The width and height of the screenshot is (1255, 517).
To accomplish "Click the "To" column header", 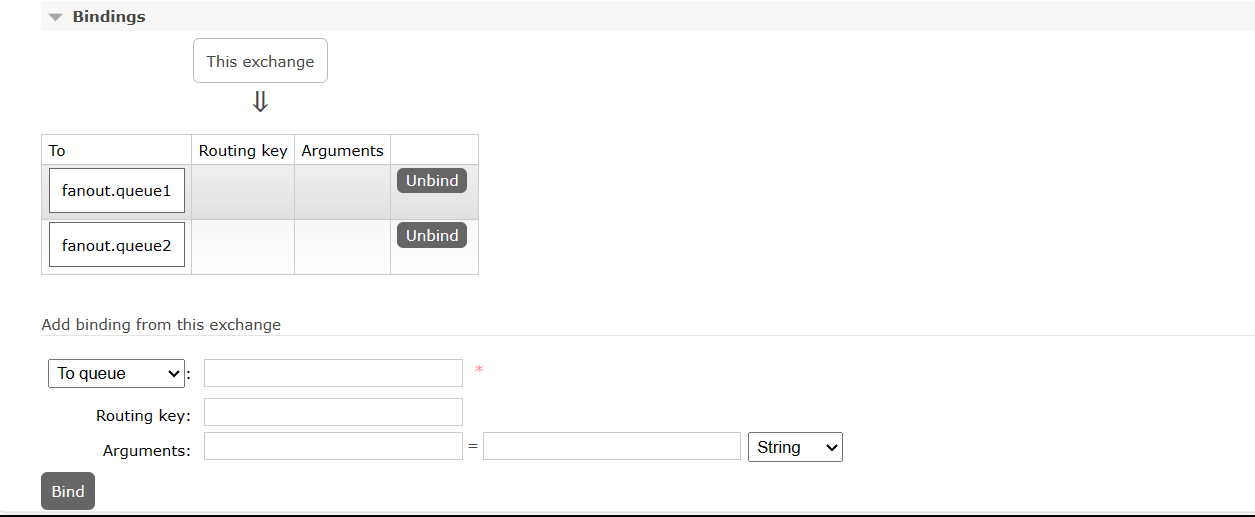I will (57, 151).
